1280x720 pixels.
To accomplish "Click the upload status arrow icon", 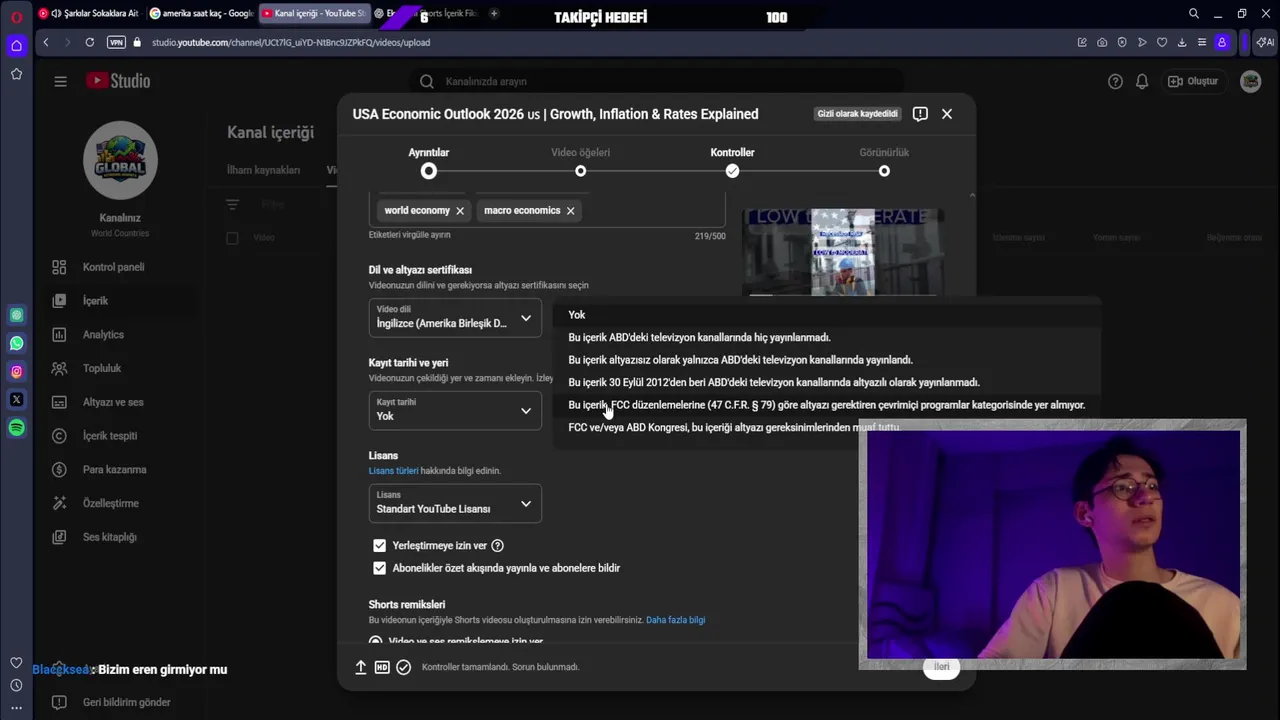I will tap(361, 667).
